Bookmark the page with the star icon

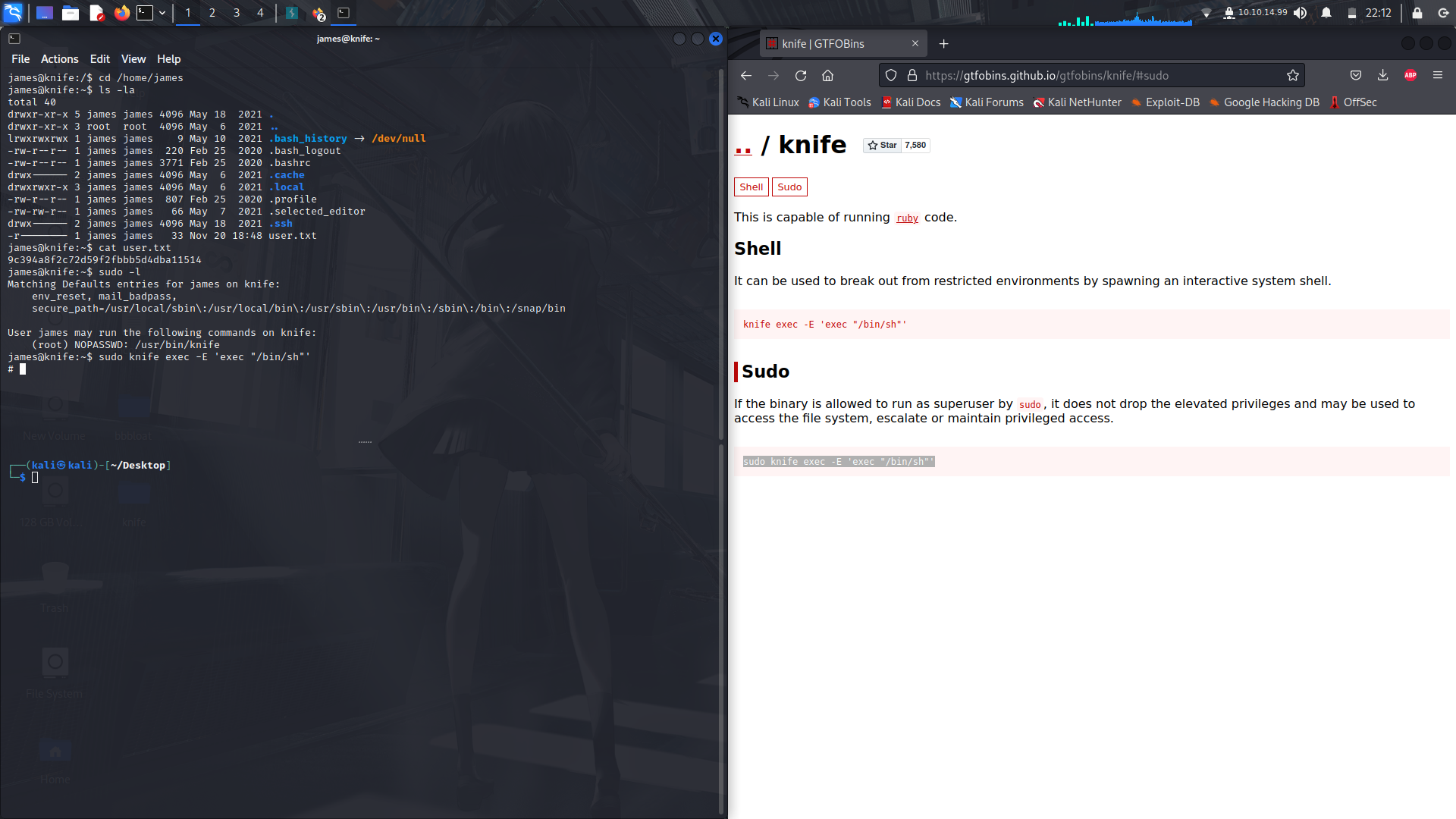pos(1293,75)
